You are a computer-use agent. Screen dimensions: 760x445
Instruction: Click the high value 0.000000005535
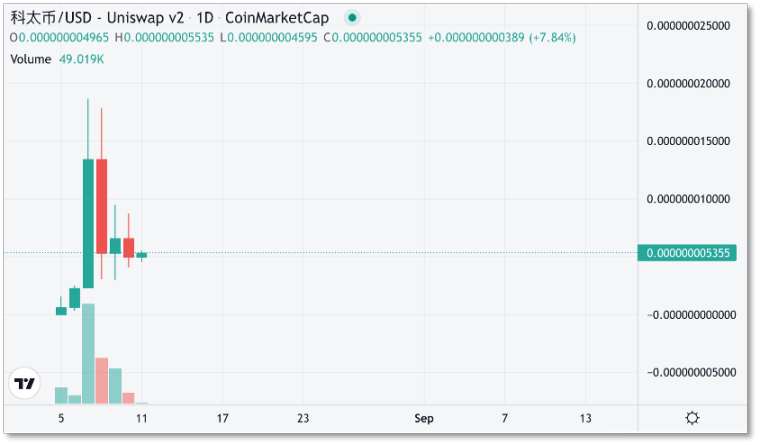click(169, 38)
